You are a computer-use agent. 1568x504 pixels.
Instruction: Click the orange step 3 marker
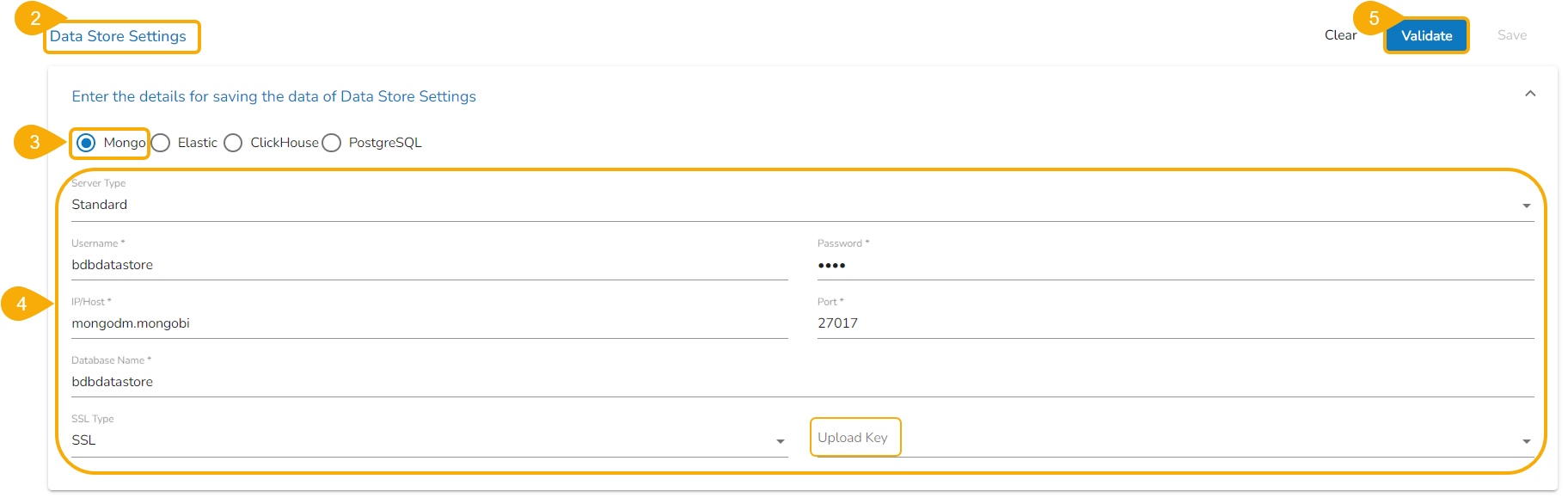coord(34,143)
